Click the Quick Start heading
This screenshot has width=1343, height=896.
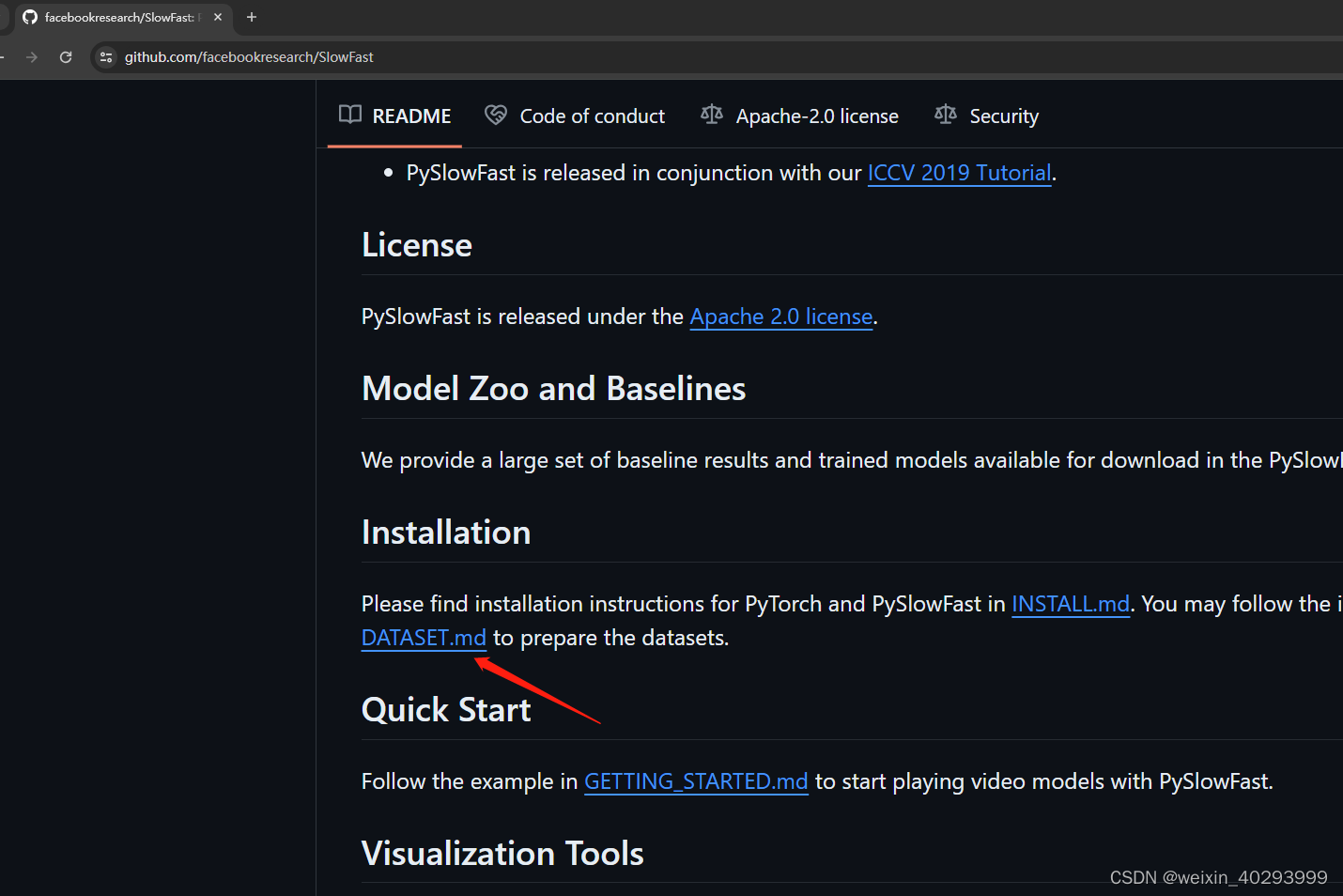[x=446, y=710]
